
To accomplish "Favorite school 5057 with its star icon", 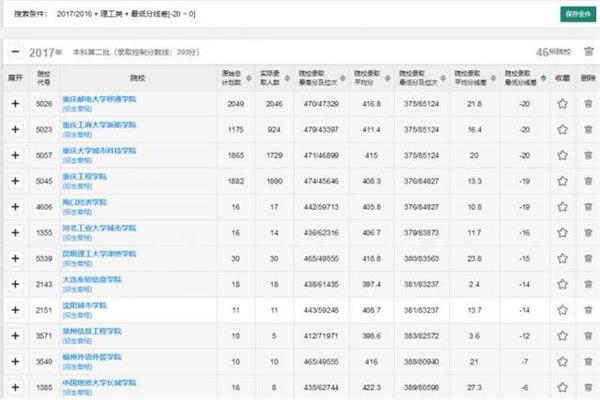I will [562, 155].
